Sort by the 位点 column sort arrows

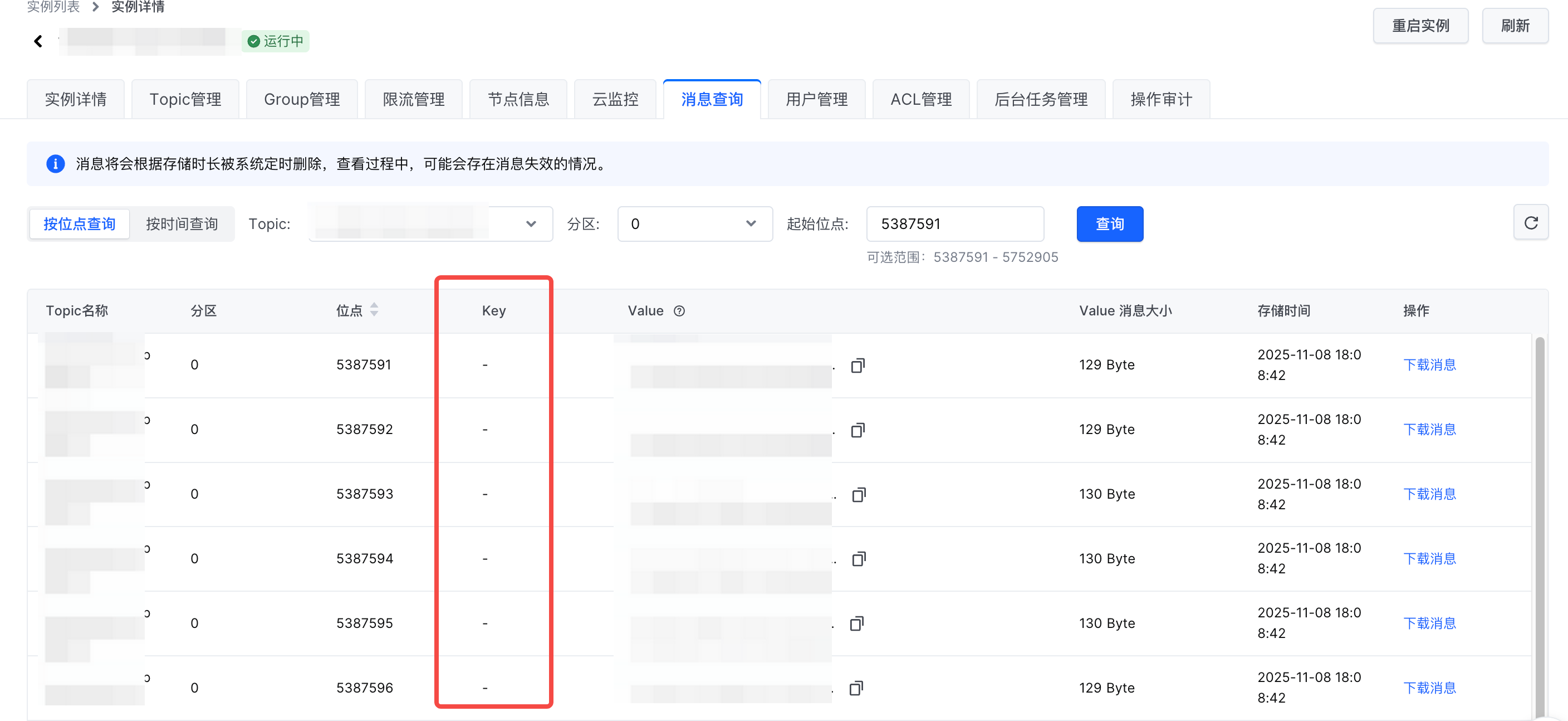tap(374, 310)
